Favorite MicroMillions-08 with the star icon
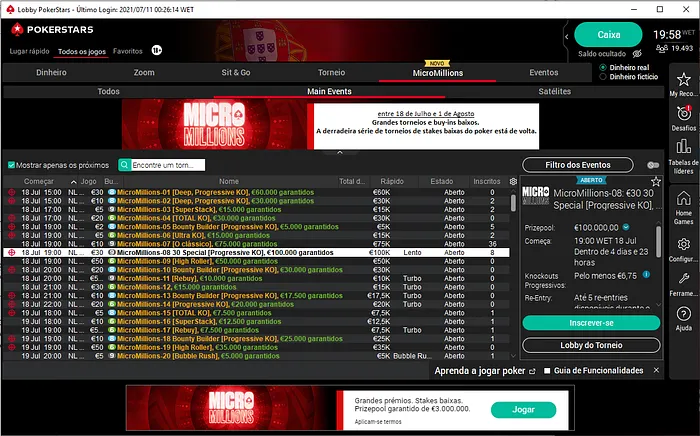This screenshot has width=700, height=436. pos(656,181)
